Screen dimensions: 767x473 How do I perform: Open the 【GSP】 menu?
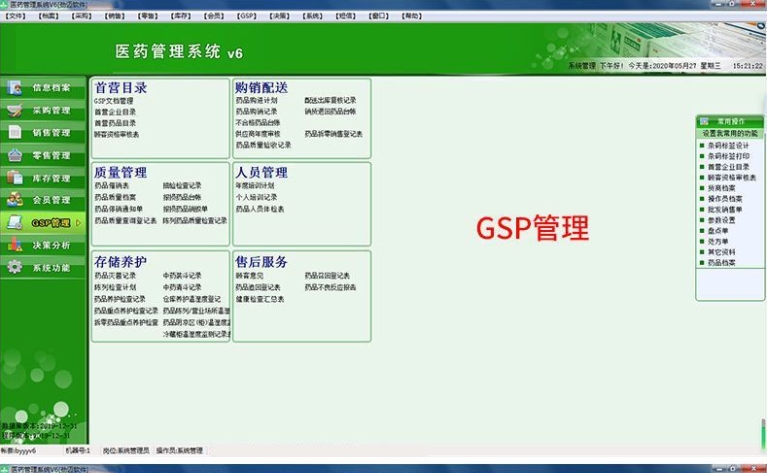click(x=247, y=16)
